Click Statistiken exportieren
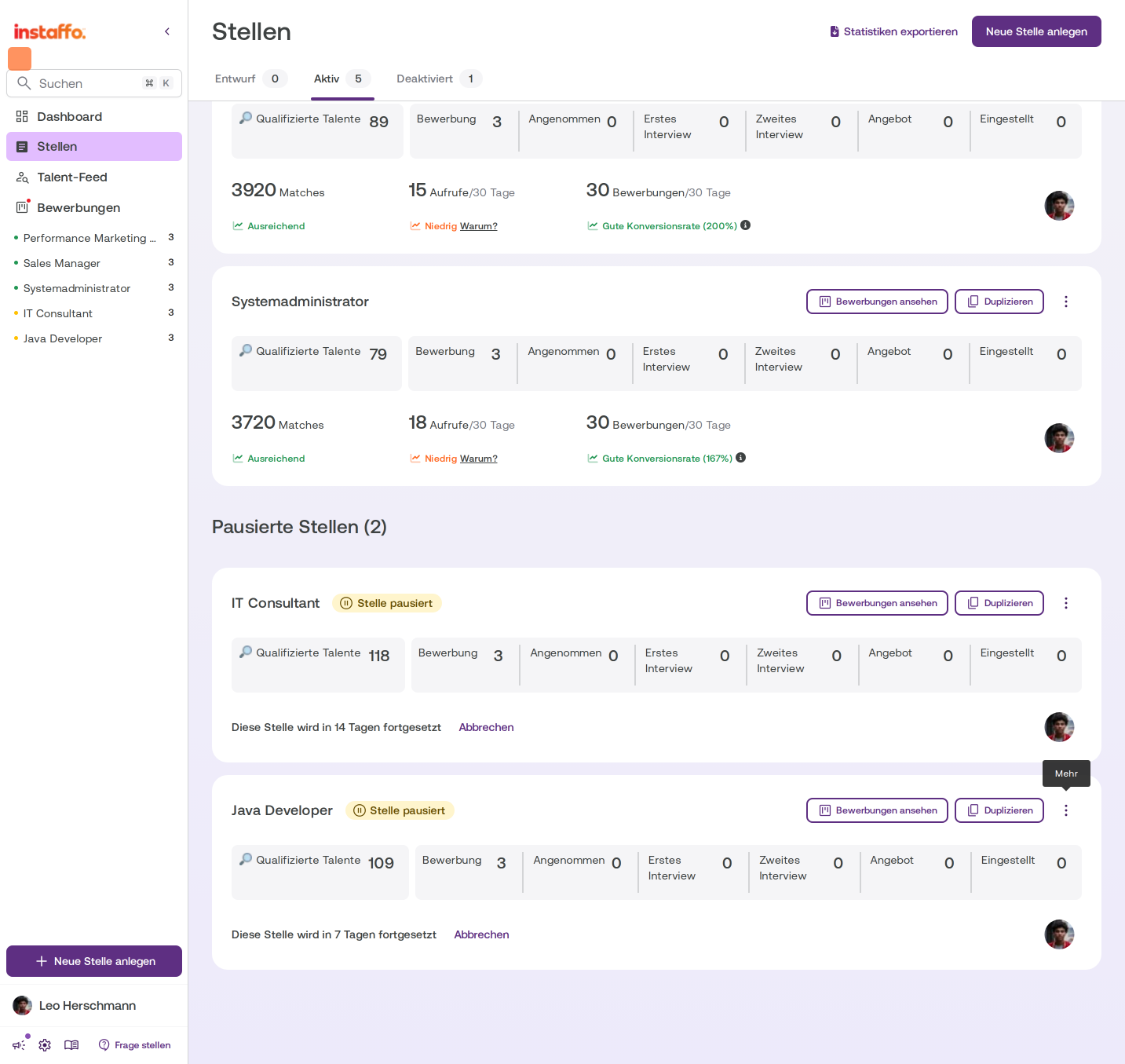 point(893,31)
